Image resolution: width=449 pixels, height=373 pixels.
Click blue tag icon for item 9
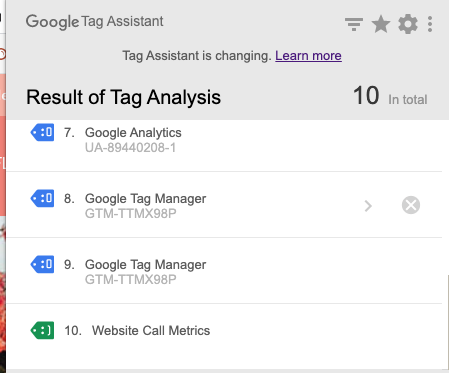coord(42,264)
